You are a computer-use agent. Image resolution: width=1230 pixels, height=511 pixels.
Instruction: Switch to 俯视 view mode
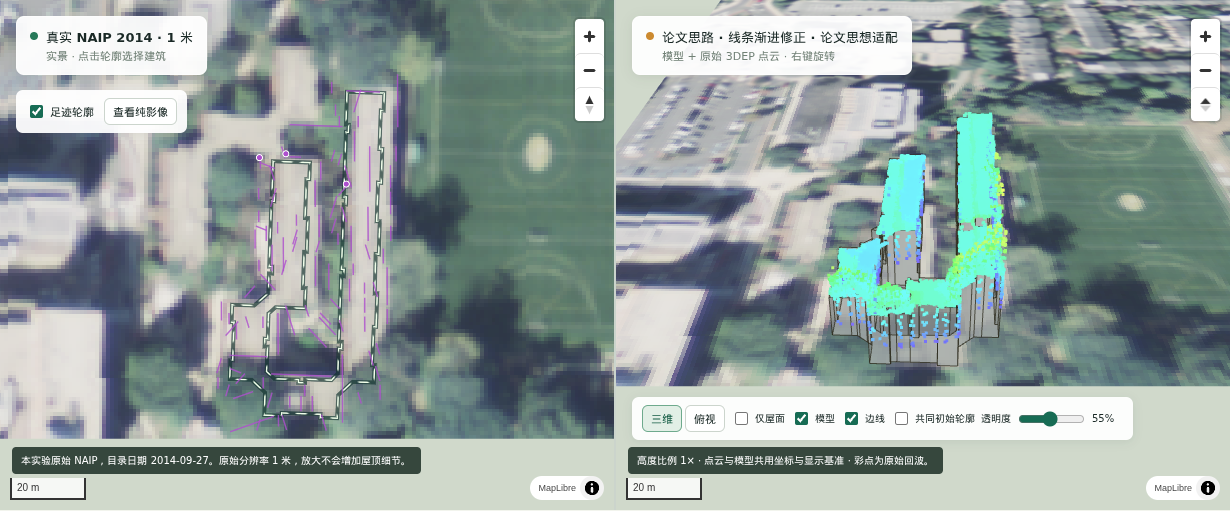[705, 419]
